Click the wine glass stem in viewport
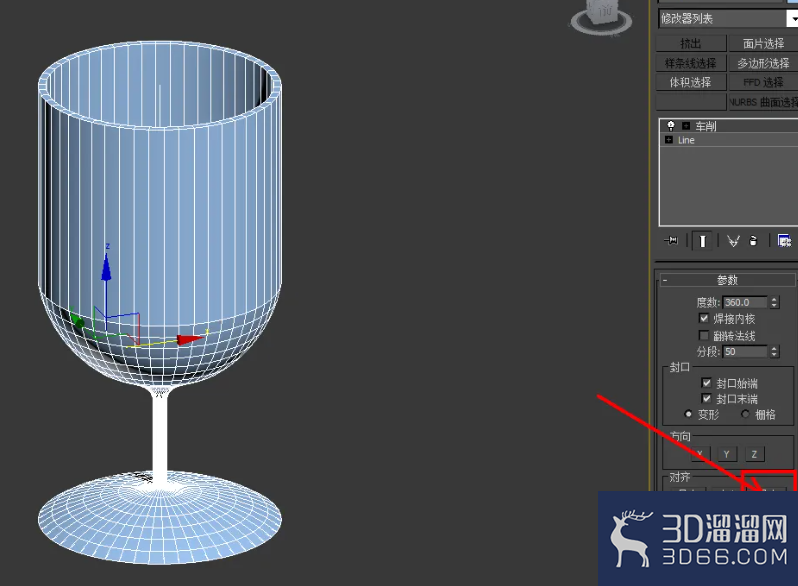The width and height of the screenshot is (798, 586). 160,438
